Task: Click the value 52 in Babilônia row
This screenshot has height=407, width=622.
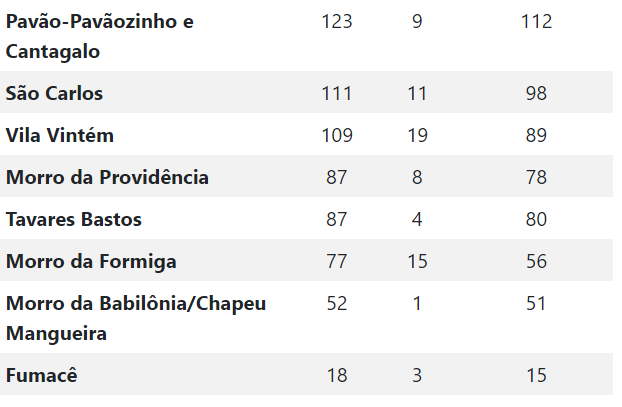Action: click(x=337, y=303)
